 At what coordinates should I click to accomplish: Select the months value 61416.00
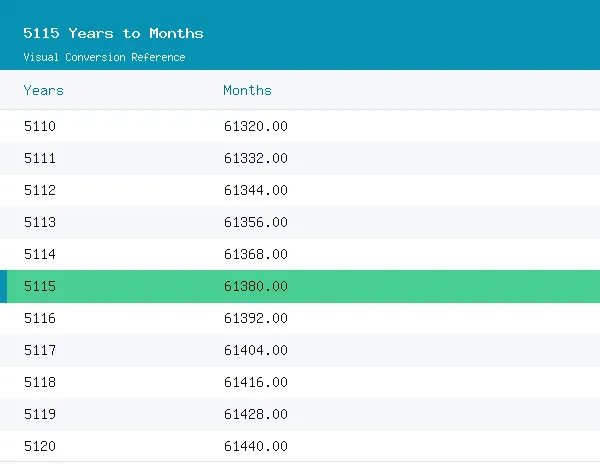coord(256,382)
